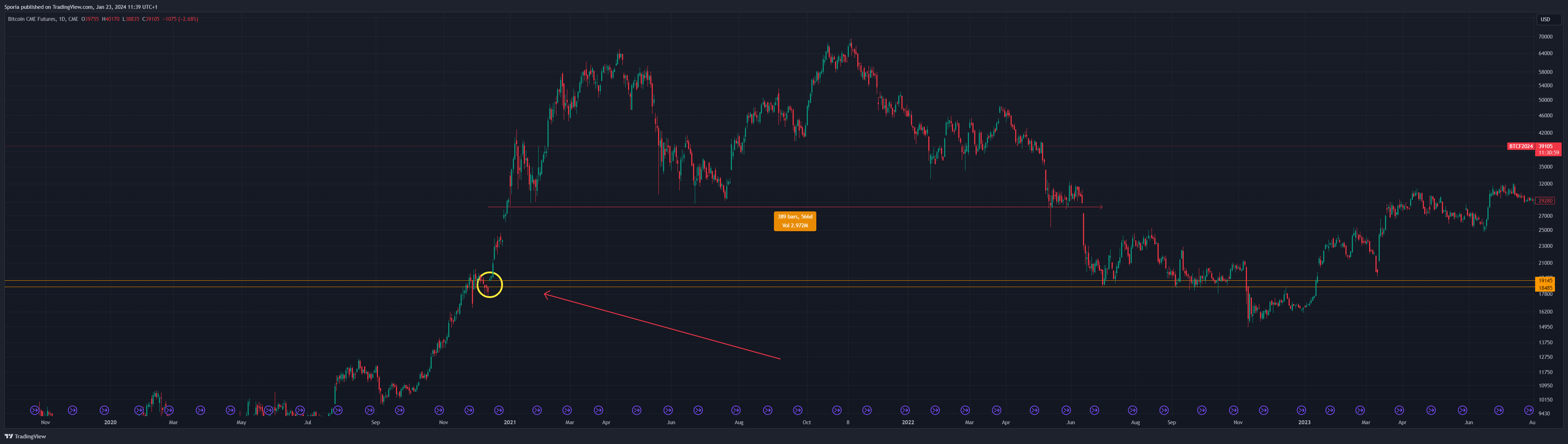The image size is (1568, 444).
Task: Select the orange 18485 line price label
Action: [x=1545, y=287]
